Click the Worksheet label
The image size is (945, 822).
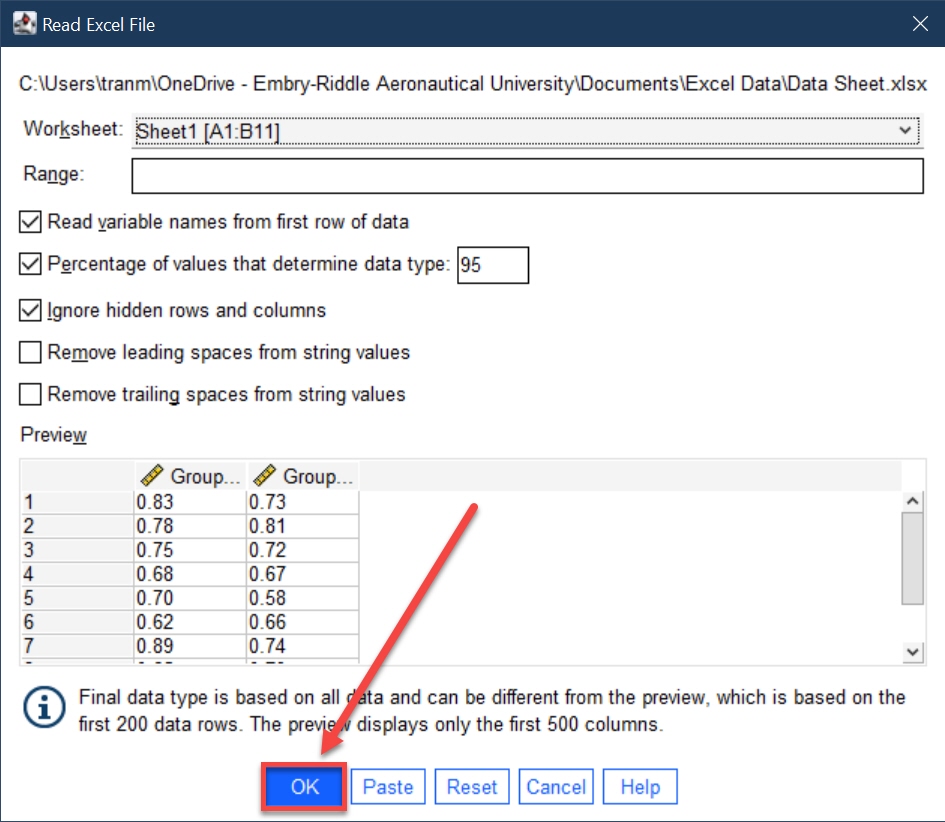73,129
